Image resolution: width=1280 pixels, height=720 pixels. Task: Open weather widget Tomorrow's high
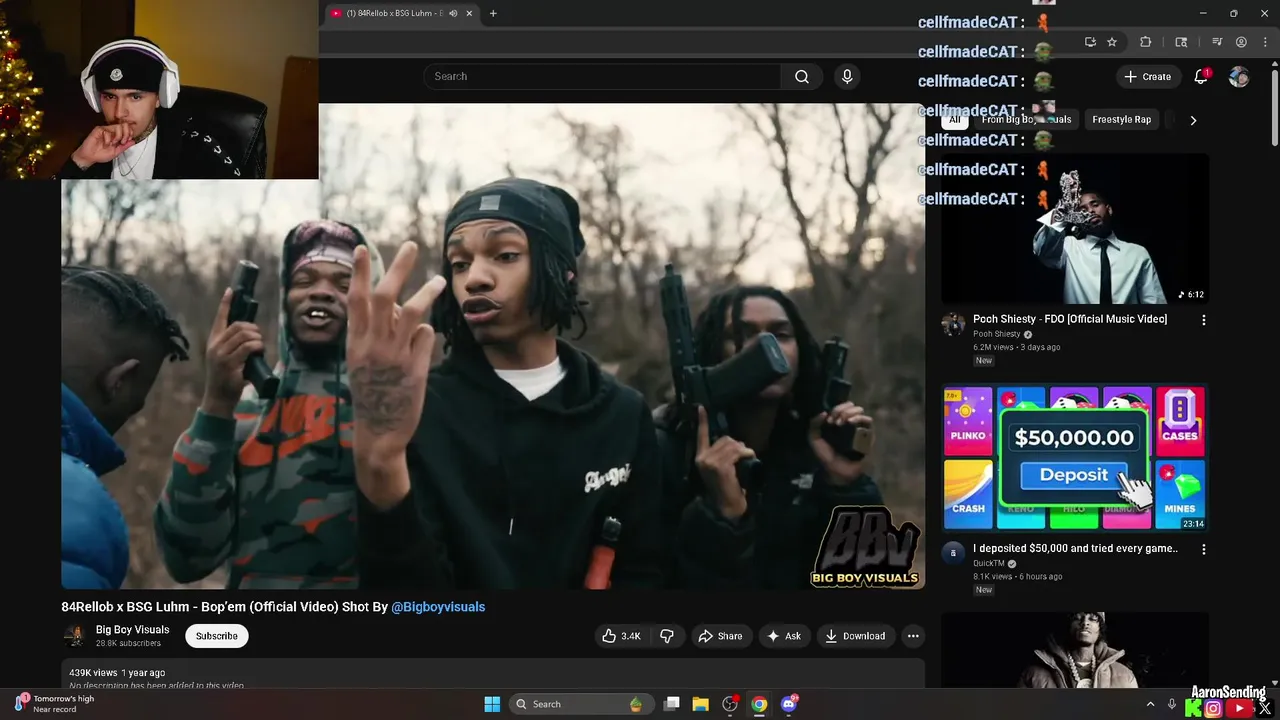point(55,704)
